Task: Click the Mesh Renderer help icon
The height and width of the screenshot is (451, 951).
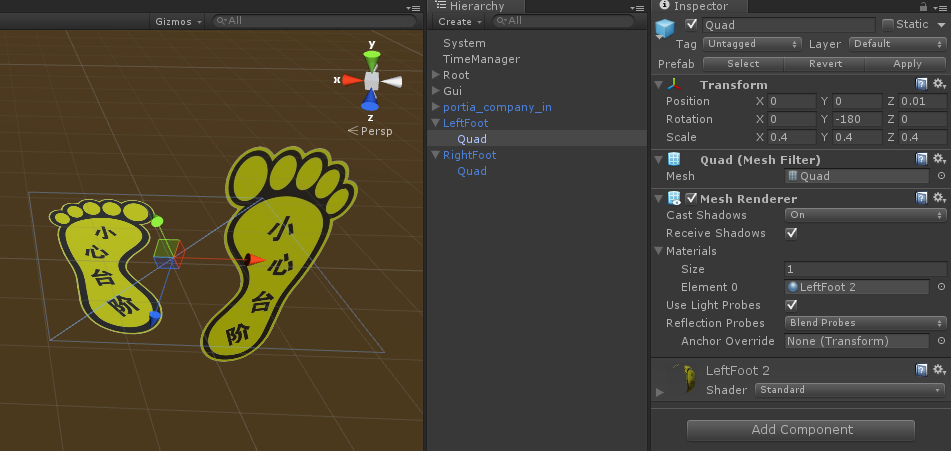Action: click(x=921, y=198)
